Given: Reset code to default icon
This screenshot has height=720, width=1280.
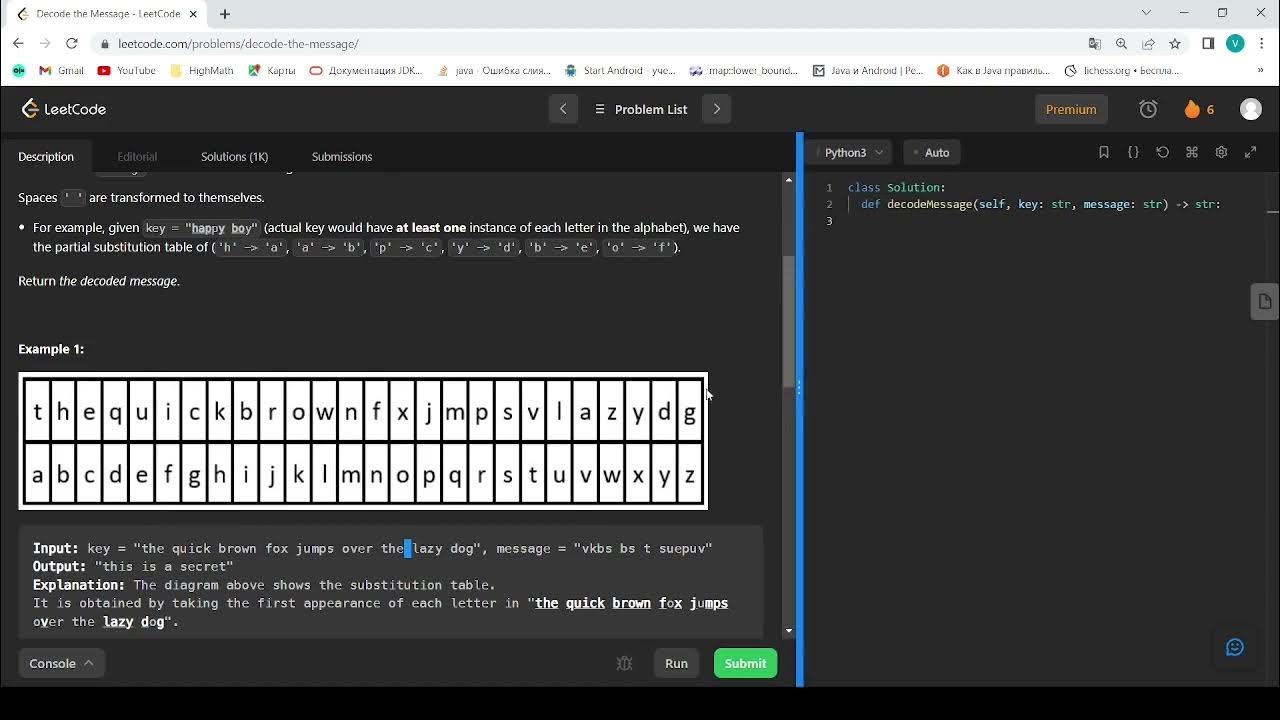Looking at the screenshot, I should [1162, 152].
